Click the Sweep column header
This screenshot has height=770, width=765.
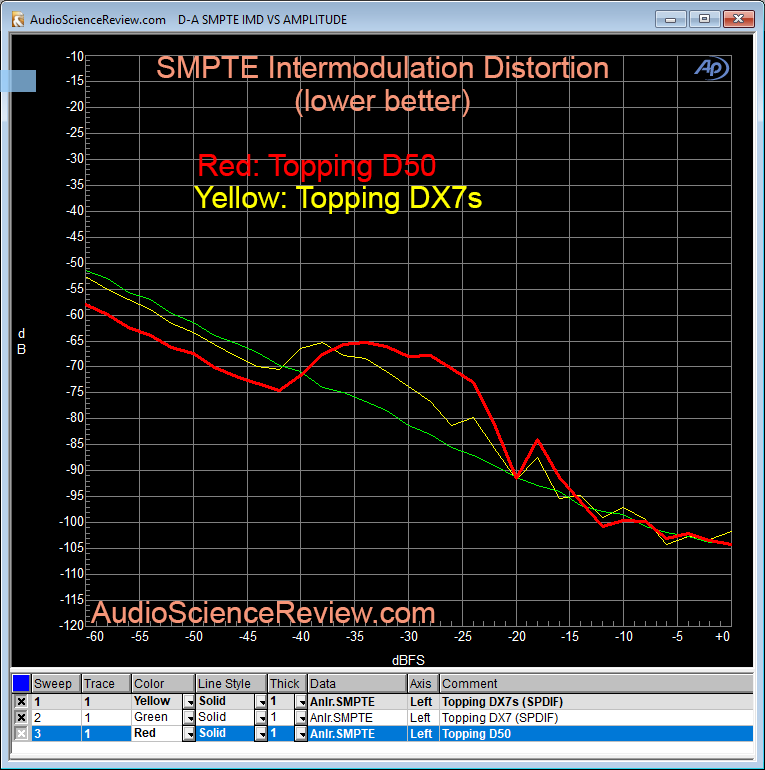(x=56, y=684)
